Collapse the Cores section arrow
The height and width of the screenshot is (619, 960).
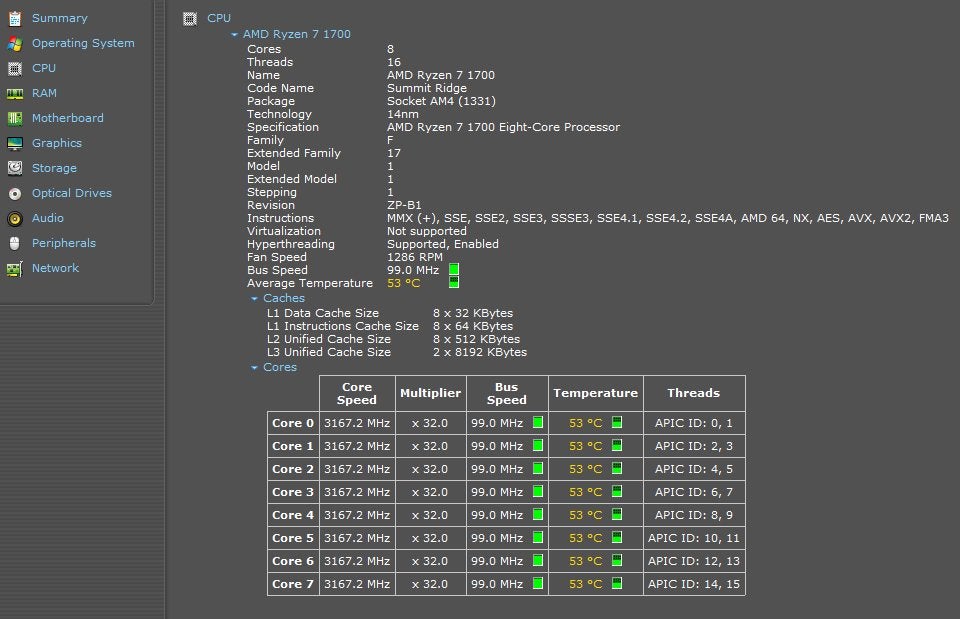254,368
